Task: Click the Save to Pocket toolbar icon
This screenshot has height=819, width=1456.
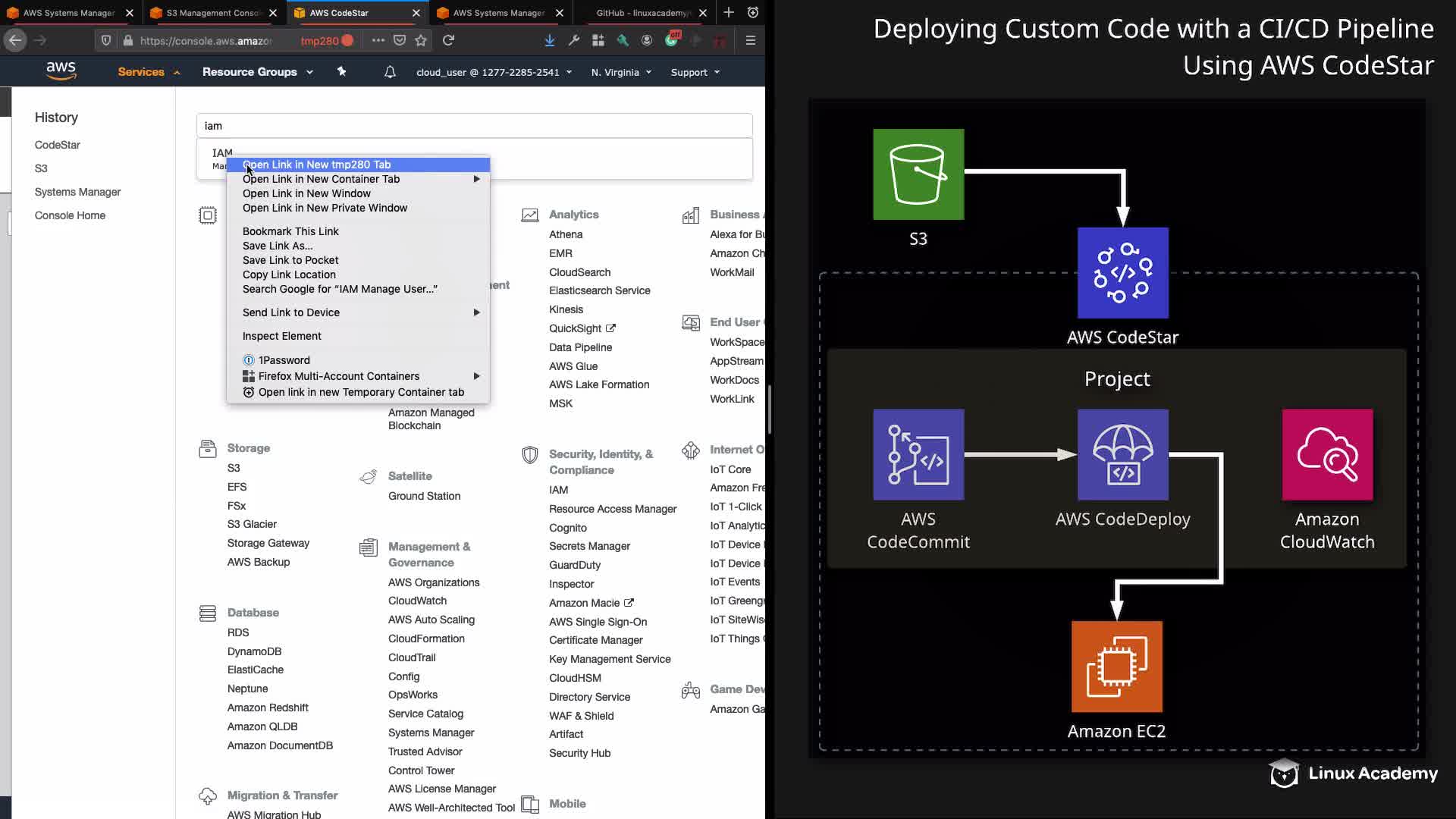Action: 400,40
